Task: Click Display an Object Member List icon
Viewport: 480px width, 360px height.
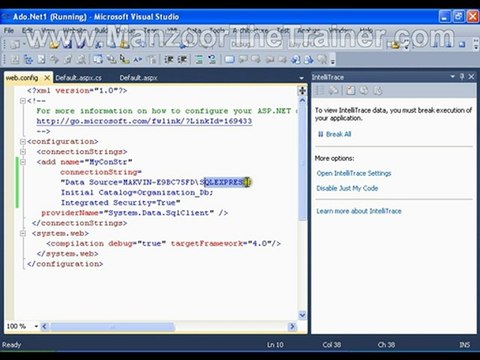Action: click(x=98, y=59)
